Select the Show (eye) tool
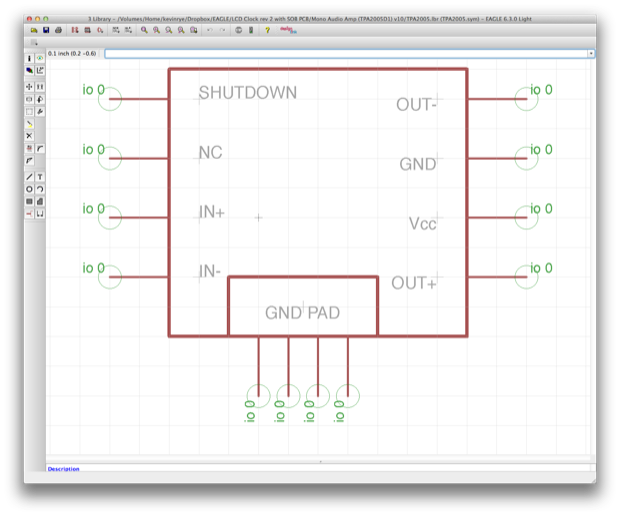The height and width of the screenshot is (516, 620). click(40, 59)
